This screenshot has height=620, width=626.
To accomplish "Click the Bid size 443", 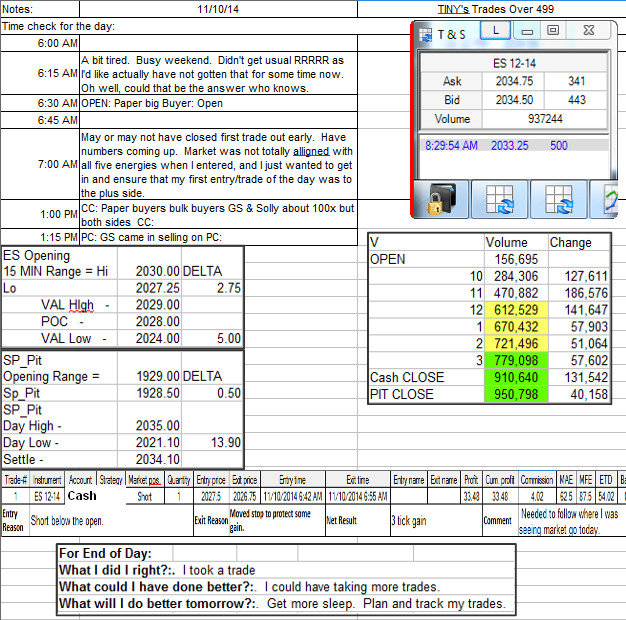I will point(576,100).
